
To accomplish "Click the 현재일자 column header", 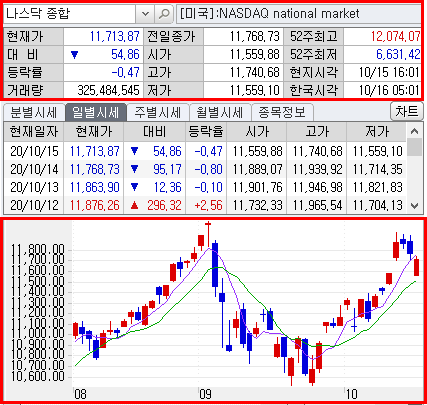I will [x=33, y=132].
